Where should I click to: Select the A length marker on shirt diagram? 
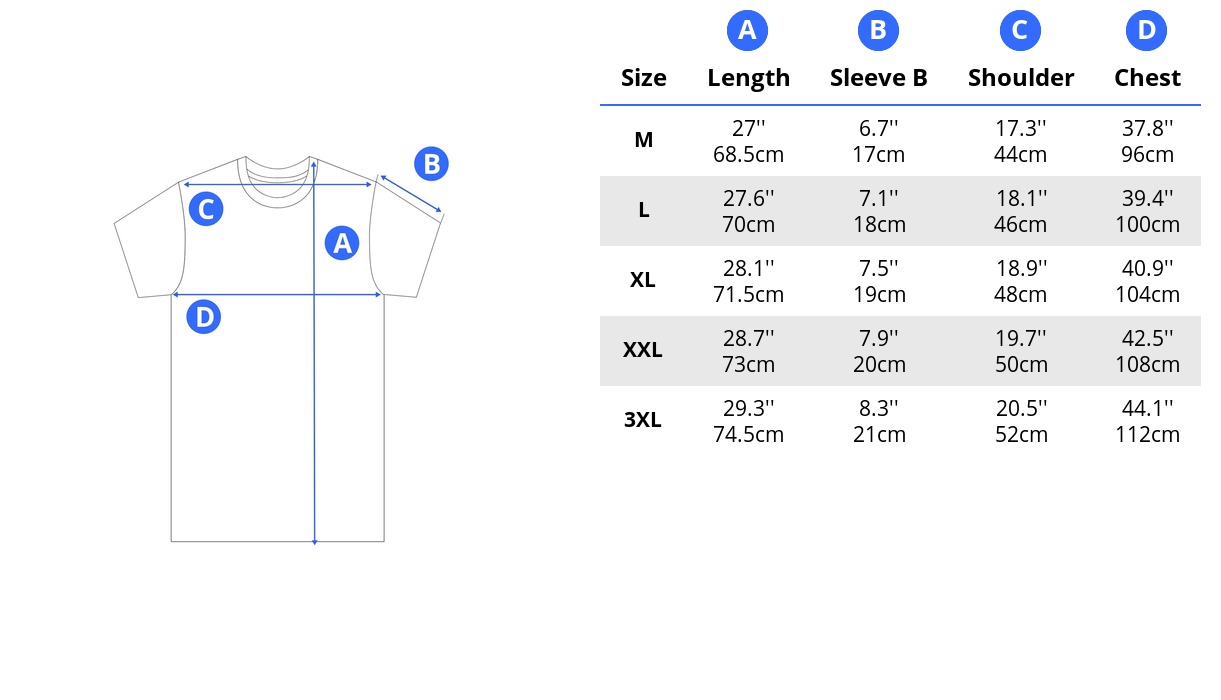pos(342,243)
